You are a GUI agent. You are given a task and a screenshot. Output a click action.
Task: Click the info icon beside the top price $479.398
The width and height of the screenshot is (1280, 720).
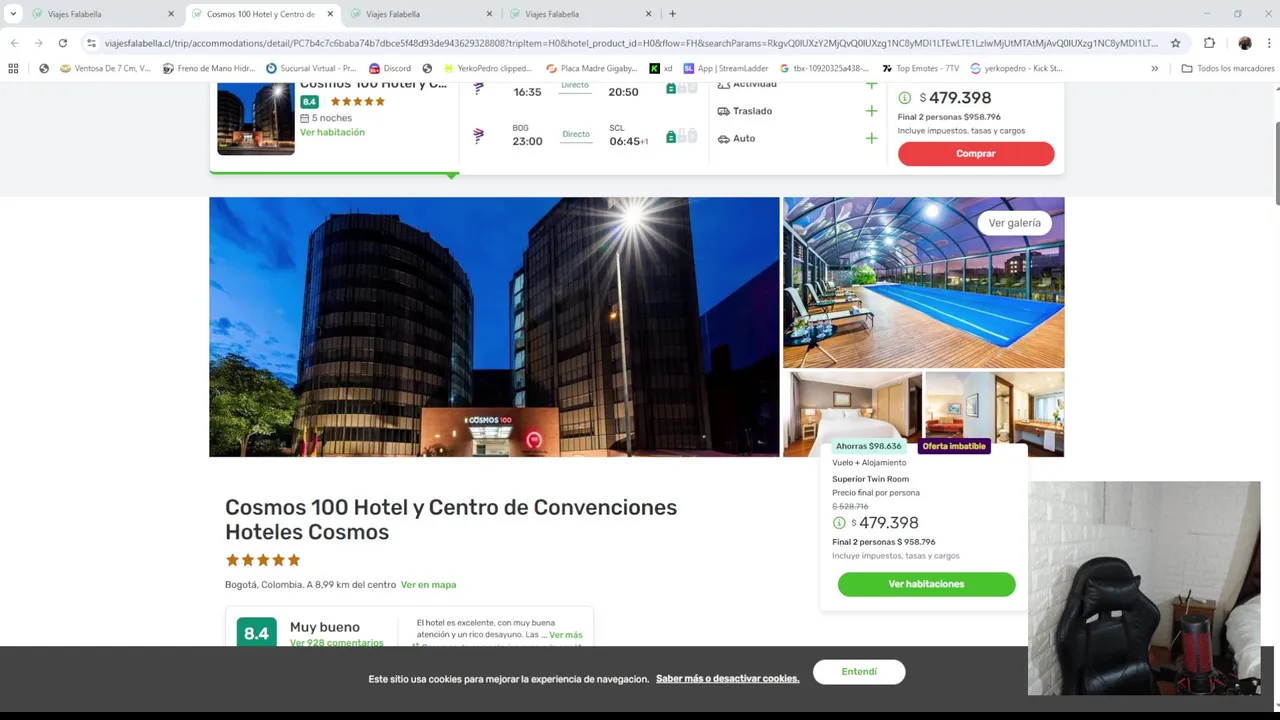904,98
